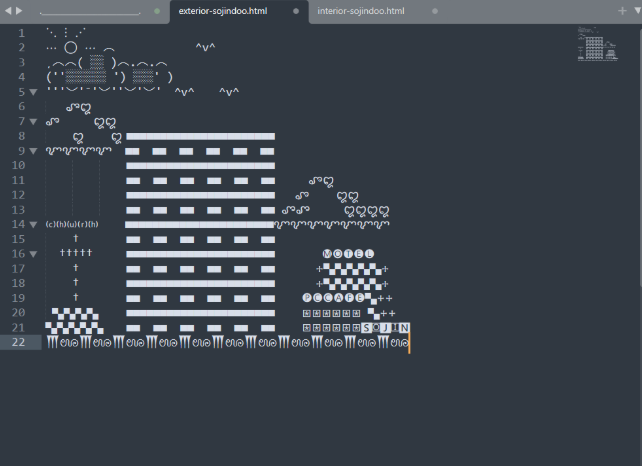
Task: Select the exterior-sojindoo.html tab
Action: click(x=223, y=11)
